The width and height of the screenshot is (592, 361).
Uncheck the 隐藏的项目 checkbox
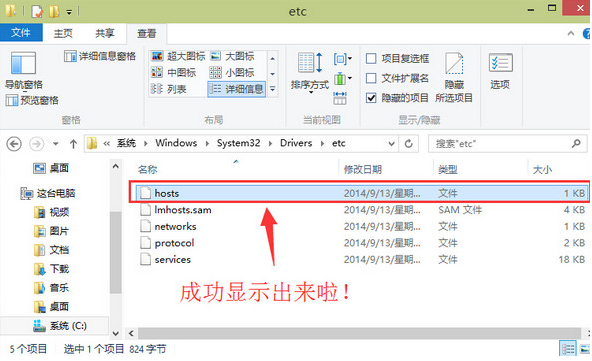tap(371, 98)
